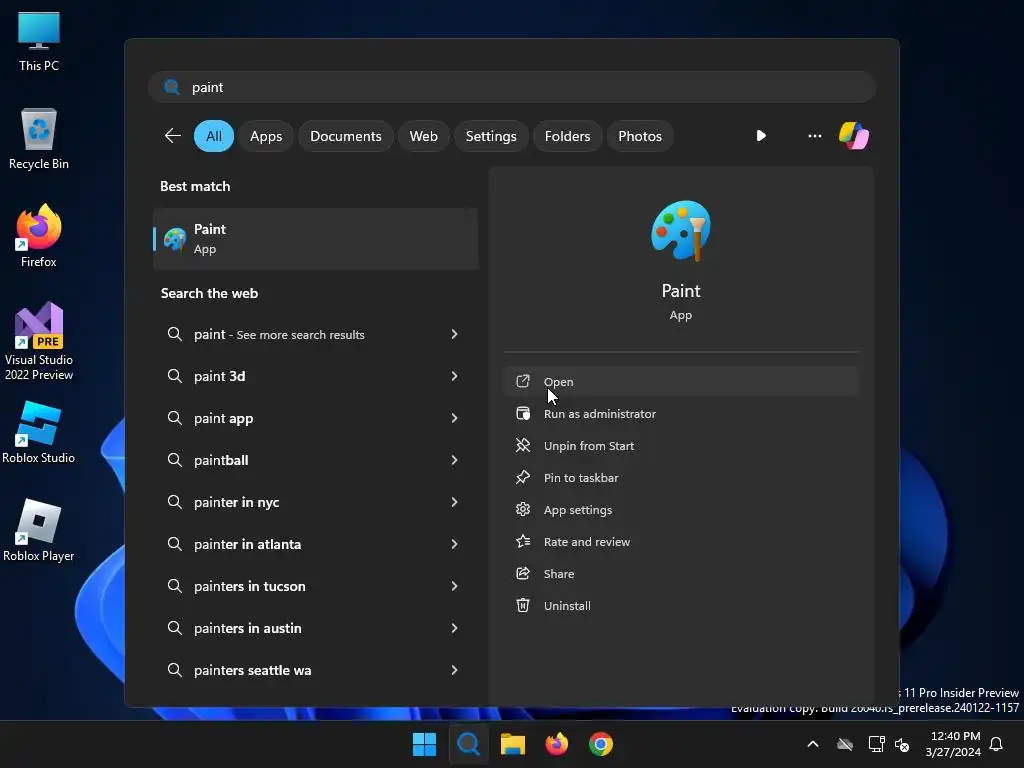Open the clock showing 12:40 PM

953,744
